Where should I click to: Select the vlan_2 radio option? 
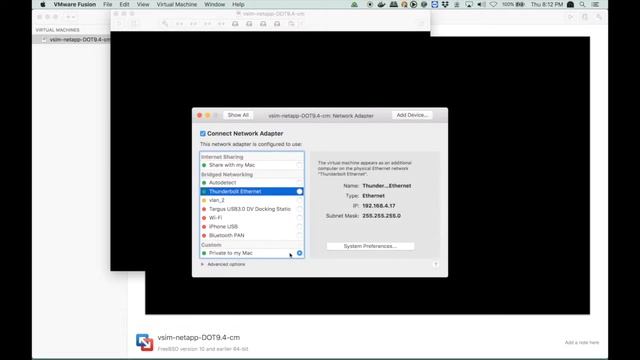pyautogui.click(x=299, y=200)
